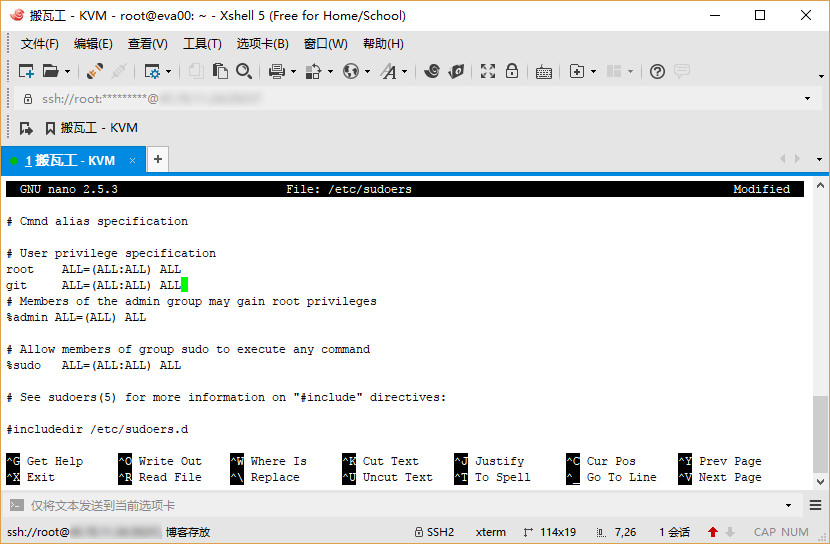Click the Print icon in toolbar

click(277, 71)
